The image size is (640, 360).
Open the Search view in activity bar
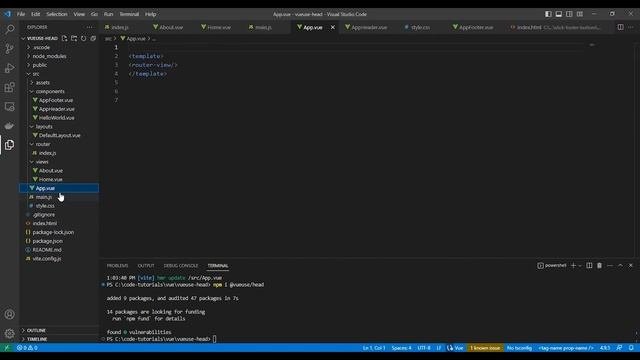point(9,29)
